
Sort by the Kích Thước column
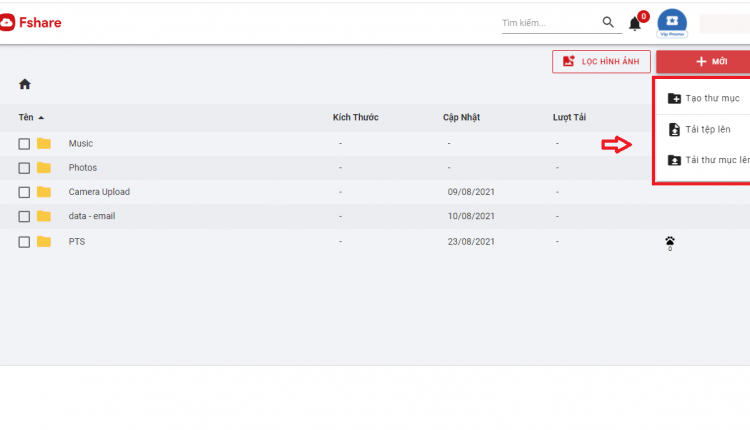point(355,117)
